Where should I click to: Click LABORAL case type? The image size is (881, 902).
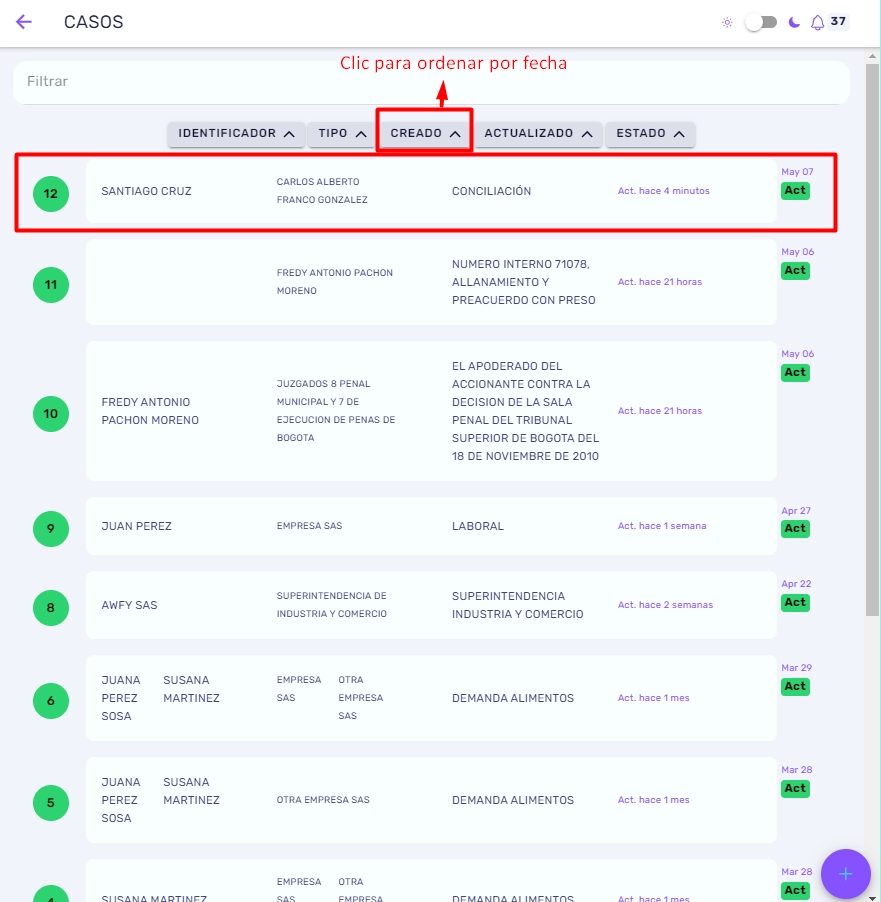tap(478, 526)
